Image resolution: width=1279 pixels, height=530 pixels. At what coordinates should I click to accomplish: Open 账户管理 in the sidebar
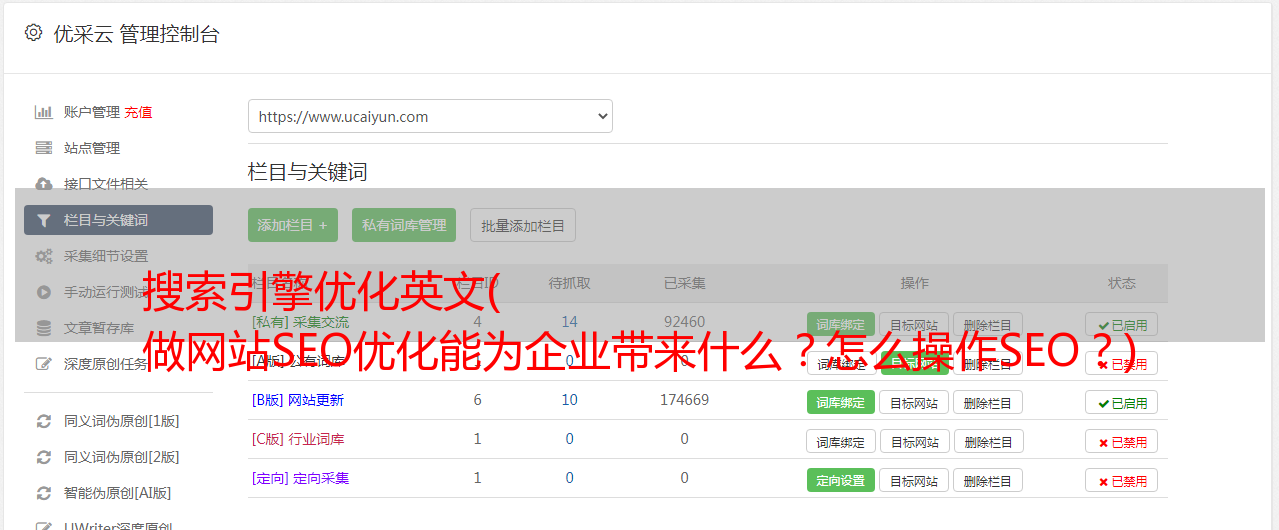click(x=92, y=112)
